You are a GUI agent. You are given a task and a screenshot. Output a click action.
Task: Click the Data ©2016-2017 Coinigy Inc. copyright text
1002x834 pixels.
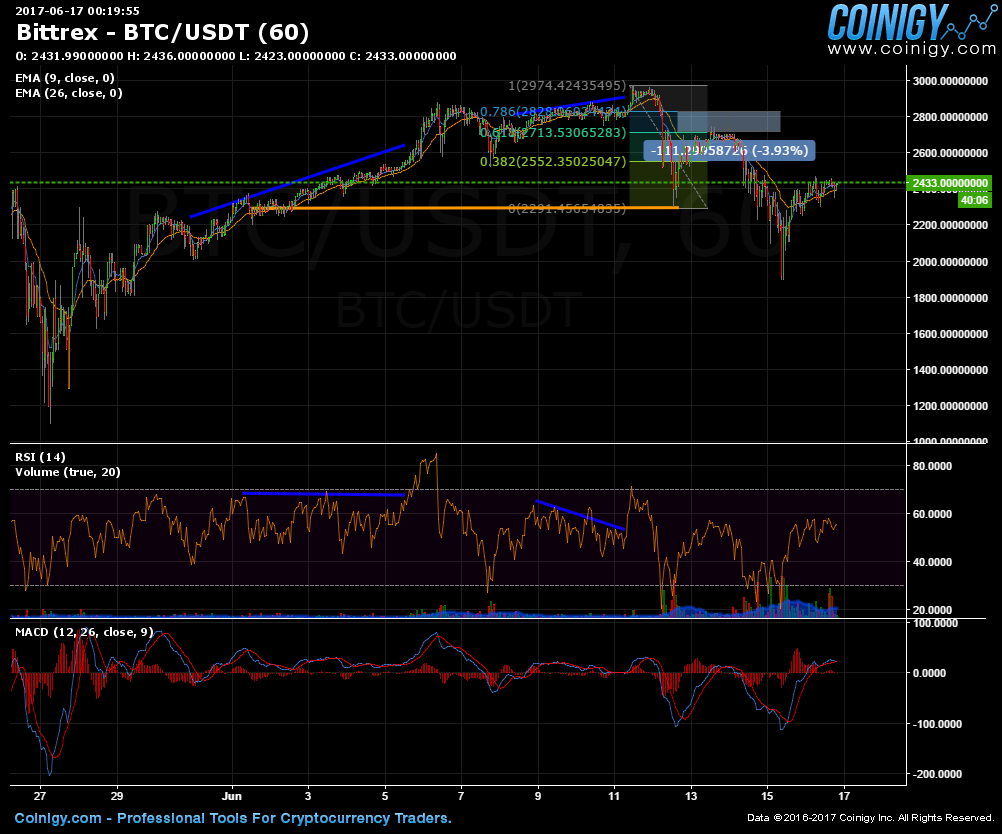click(870, 817)
